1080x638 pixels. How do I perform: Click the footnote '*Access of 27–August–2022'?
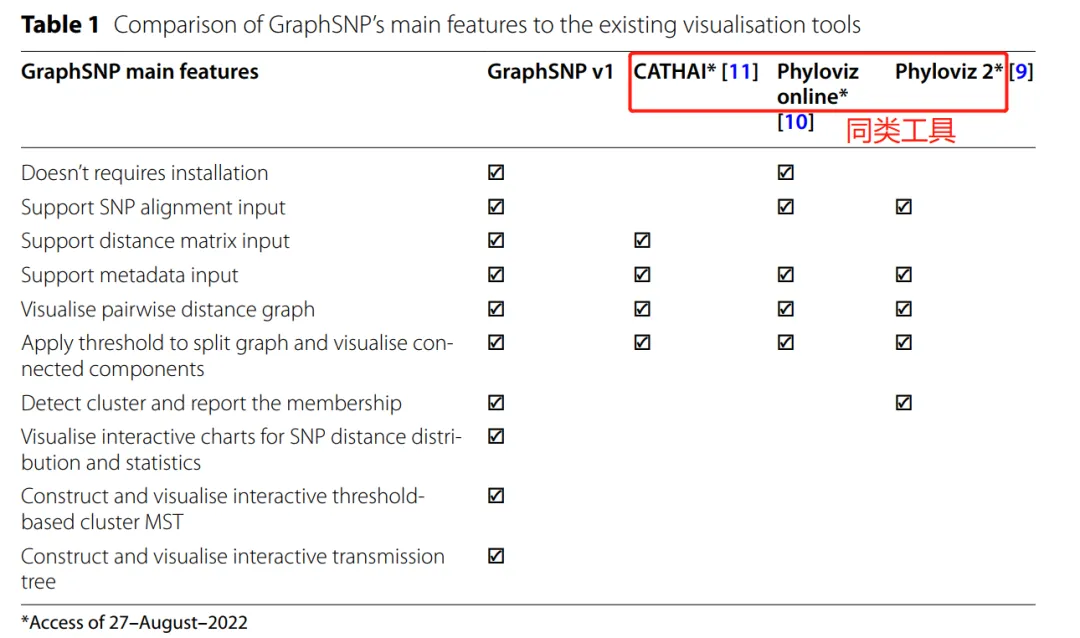pyautogui.click(x=134, y=623)
